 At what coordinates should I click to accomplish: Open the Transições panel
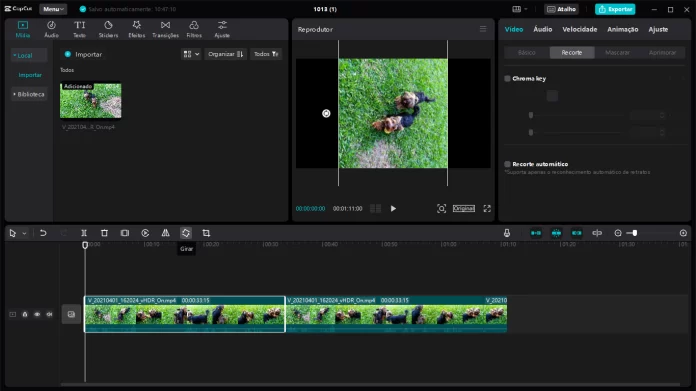(165, 29)
